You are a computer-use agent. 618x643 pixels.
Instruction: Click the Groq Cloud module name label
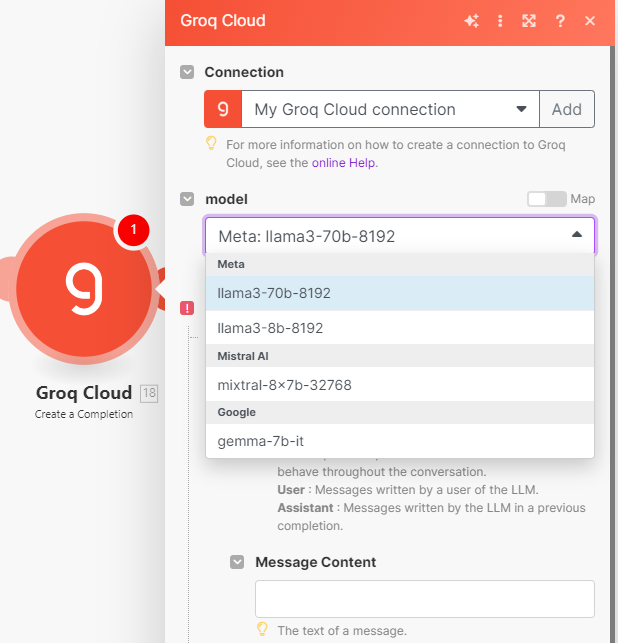coord(84,393)
